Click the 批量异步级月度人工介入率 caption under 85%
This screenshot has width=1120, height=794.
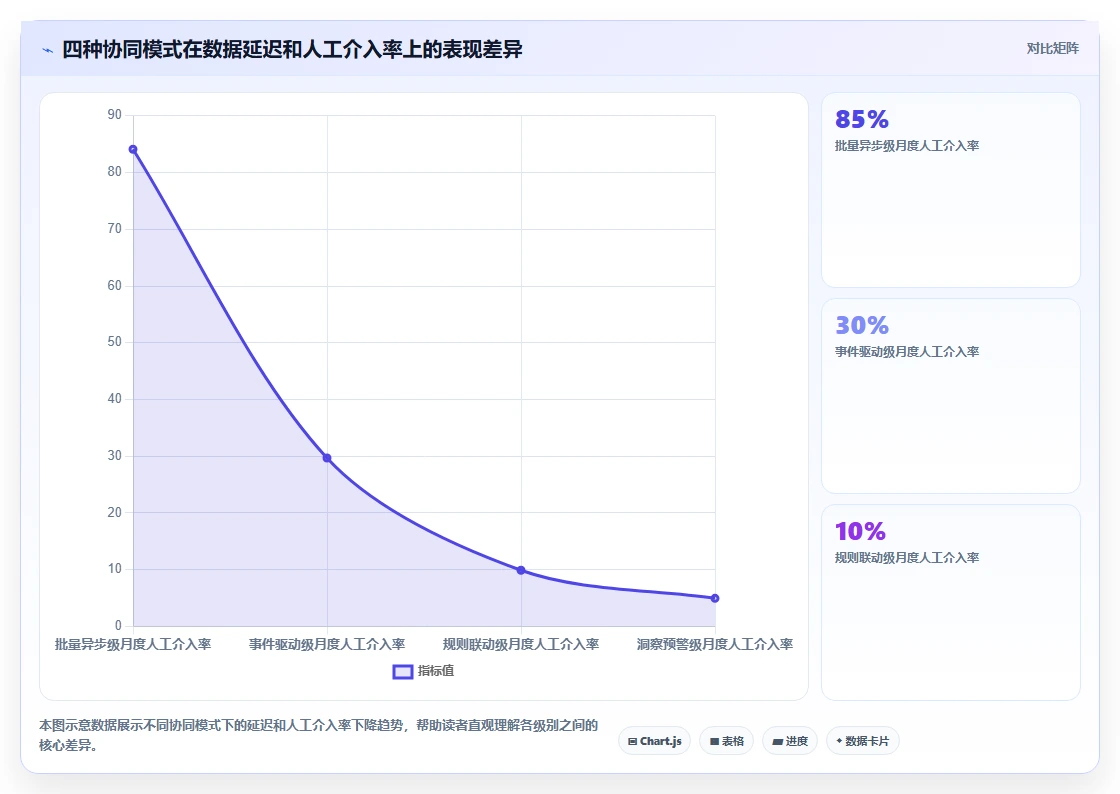(x=906, y=146)
